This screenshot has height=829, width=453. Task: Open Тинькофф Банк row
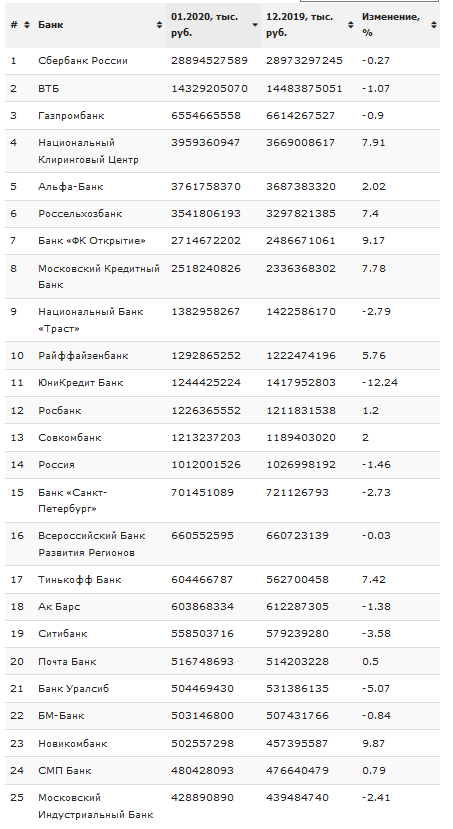[79, 580]
